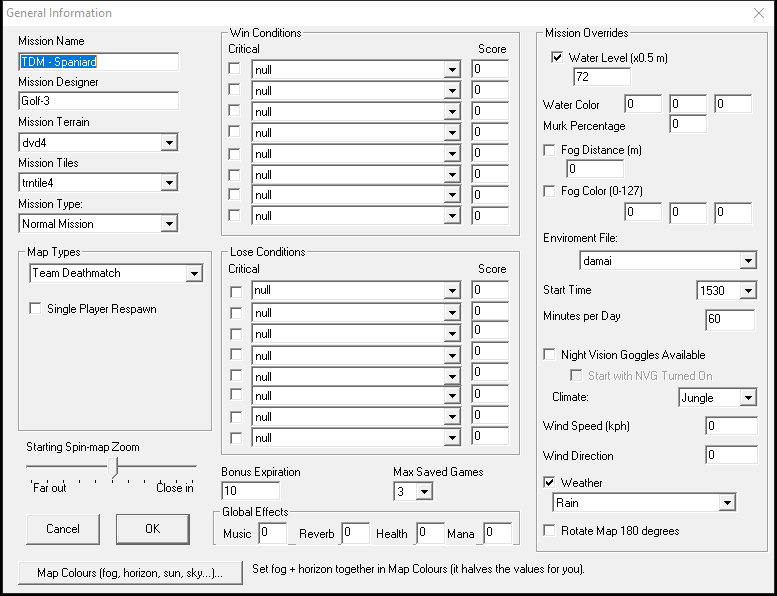The height and width of the screenshot is (596, 777).
Task: Check first Win Conditions critical box
Action: (x=234, y=68)
